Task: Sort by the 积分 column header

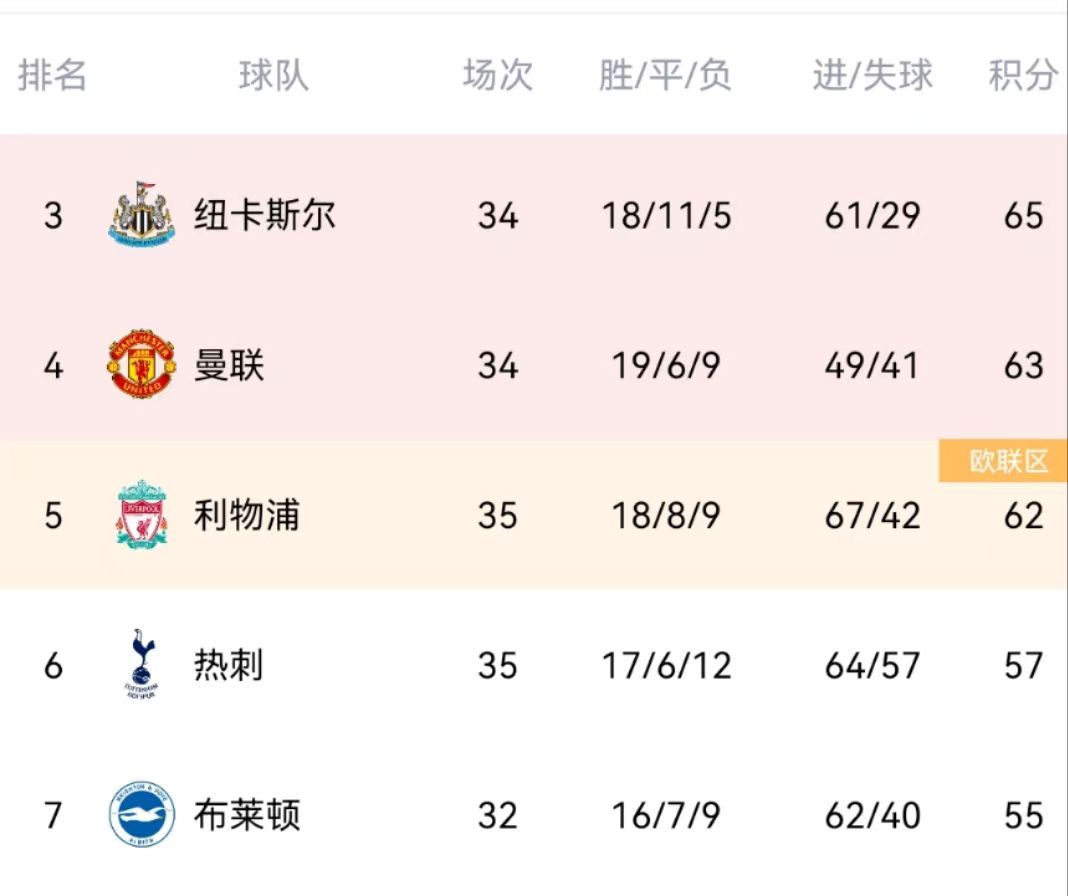Action: point(1024,75)
